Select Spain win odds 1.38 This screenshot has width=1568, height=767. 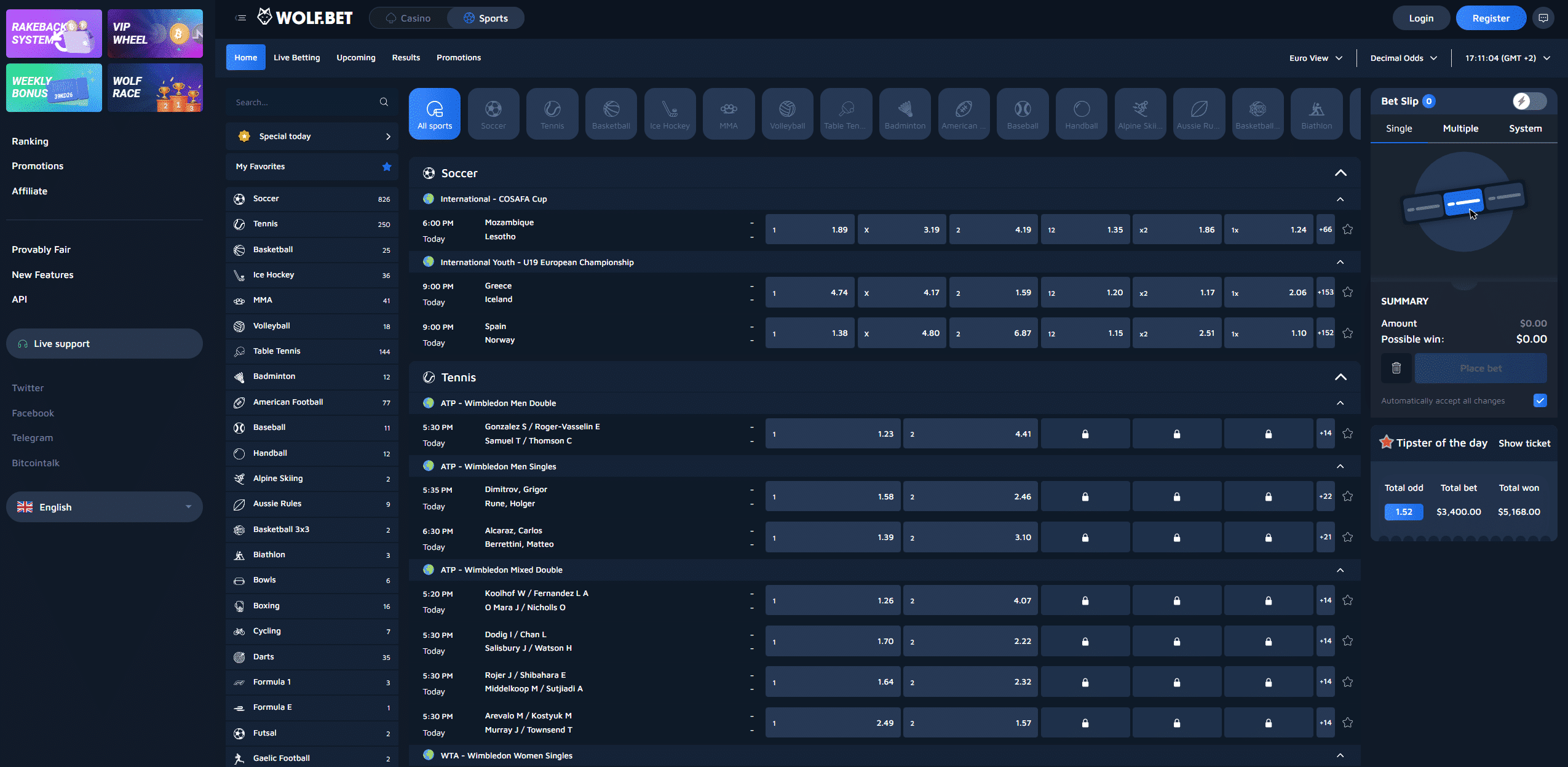coord(809,333)
